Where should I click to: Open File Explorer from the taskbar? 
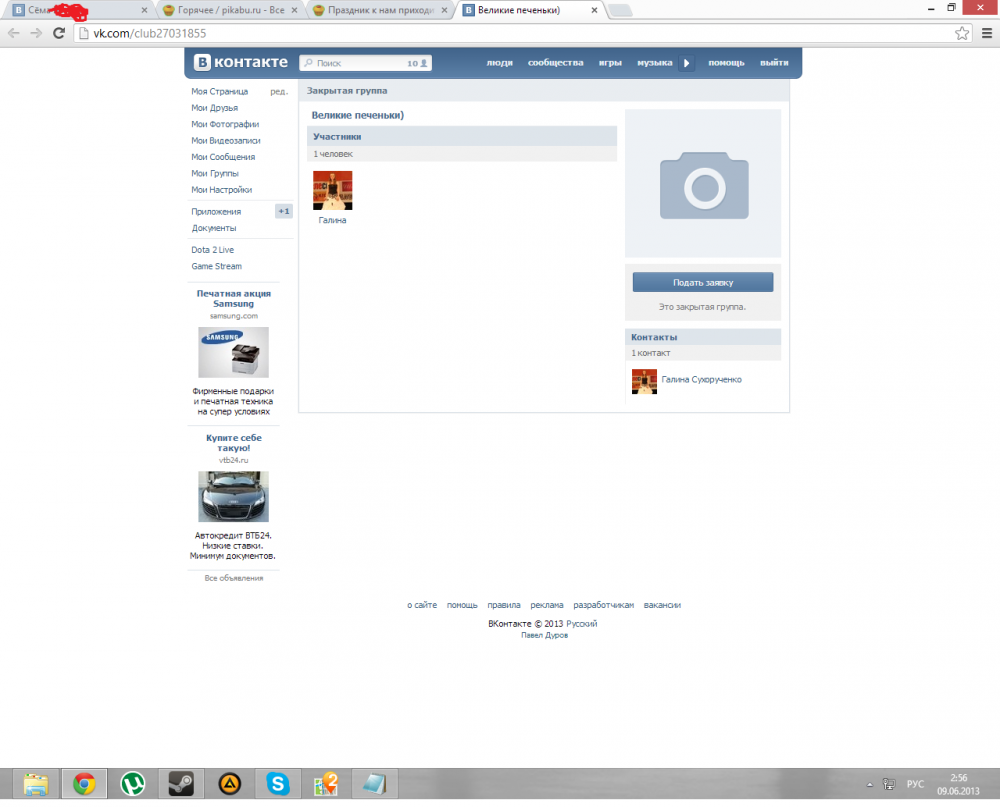click(x=36, y=783)
